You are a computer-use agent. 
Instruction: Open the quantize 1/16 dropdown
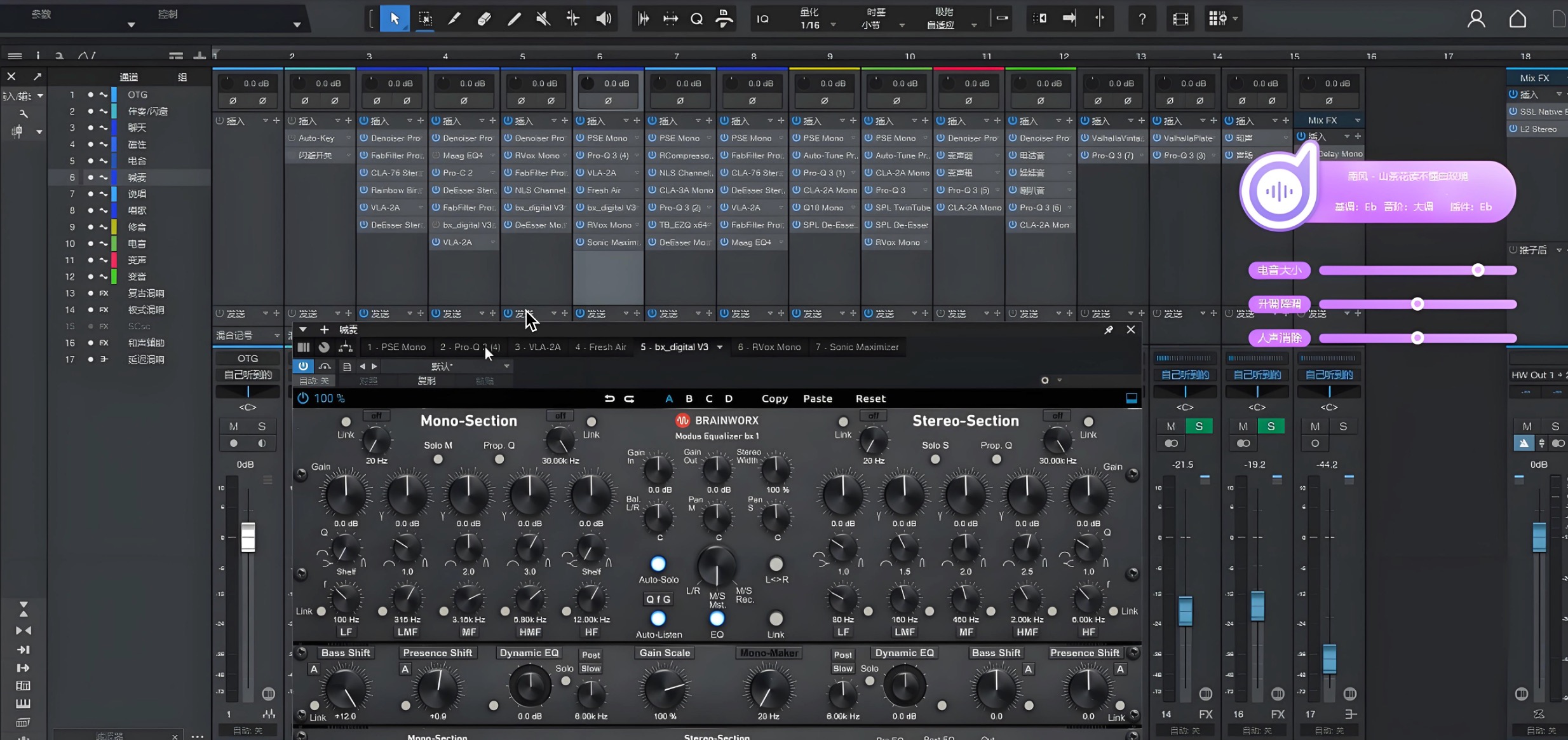coord(833,25)
